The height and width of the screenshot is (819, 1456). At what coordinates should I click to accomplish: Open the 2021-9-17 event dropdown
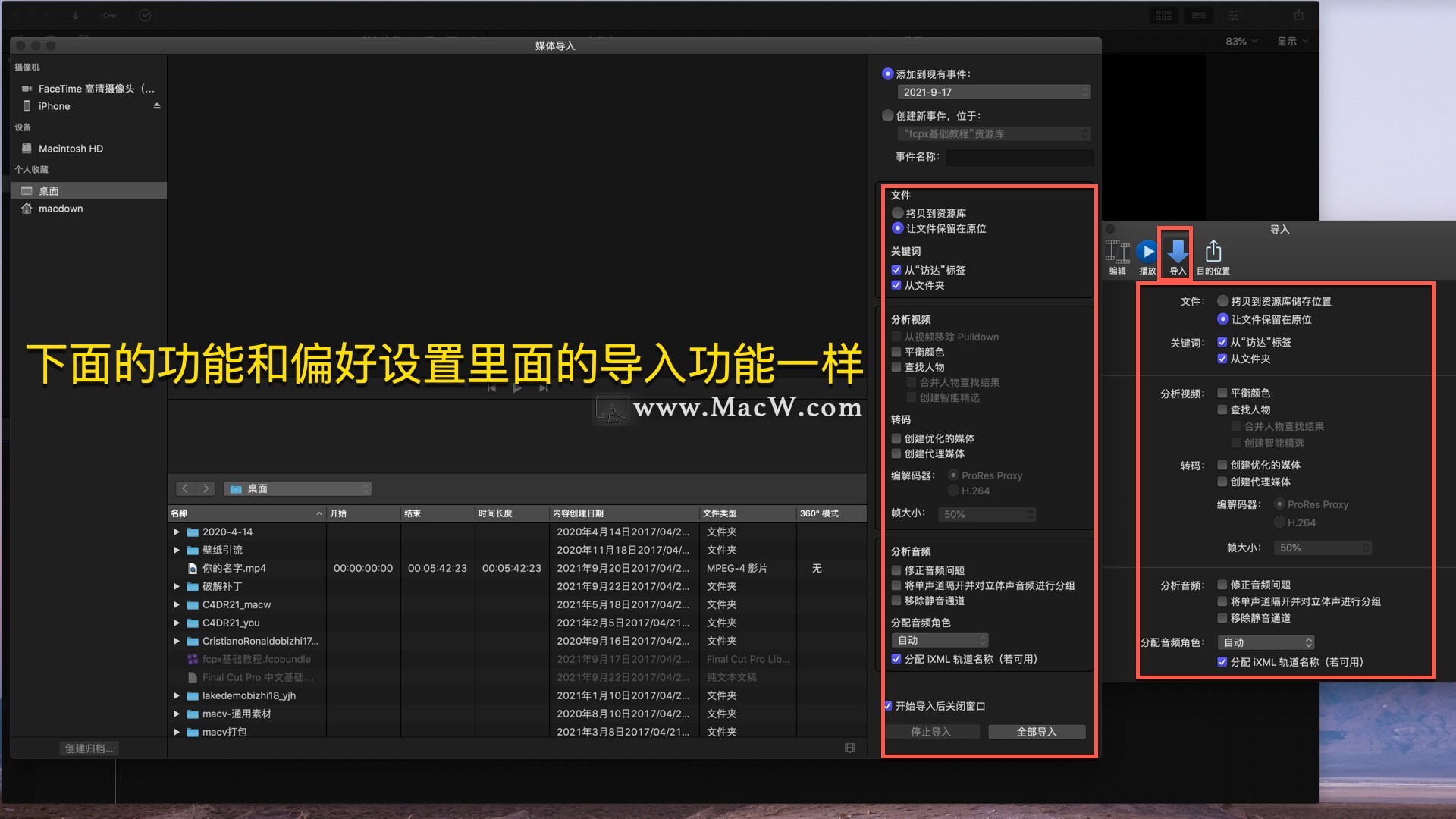click(x=993, y=92)
